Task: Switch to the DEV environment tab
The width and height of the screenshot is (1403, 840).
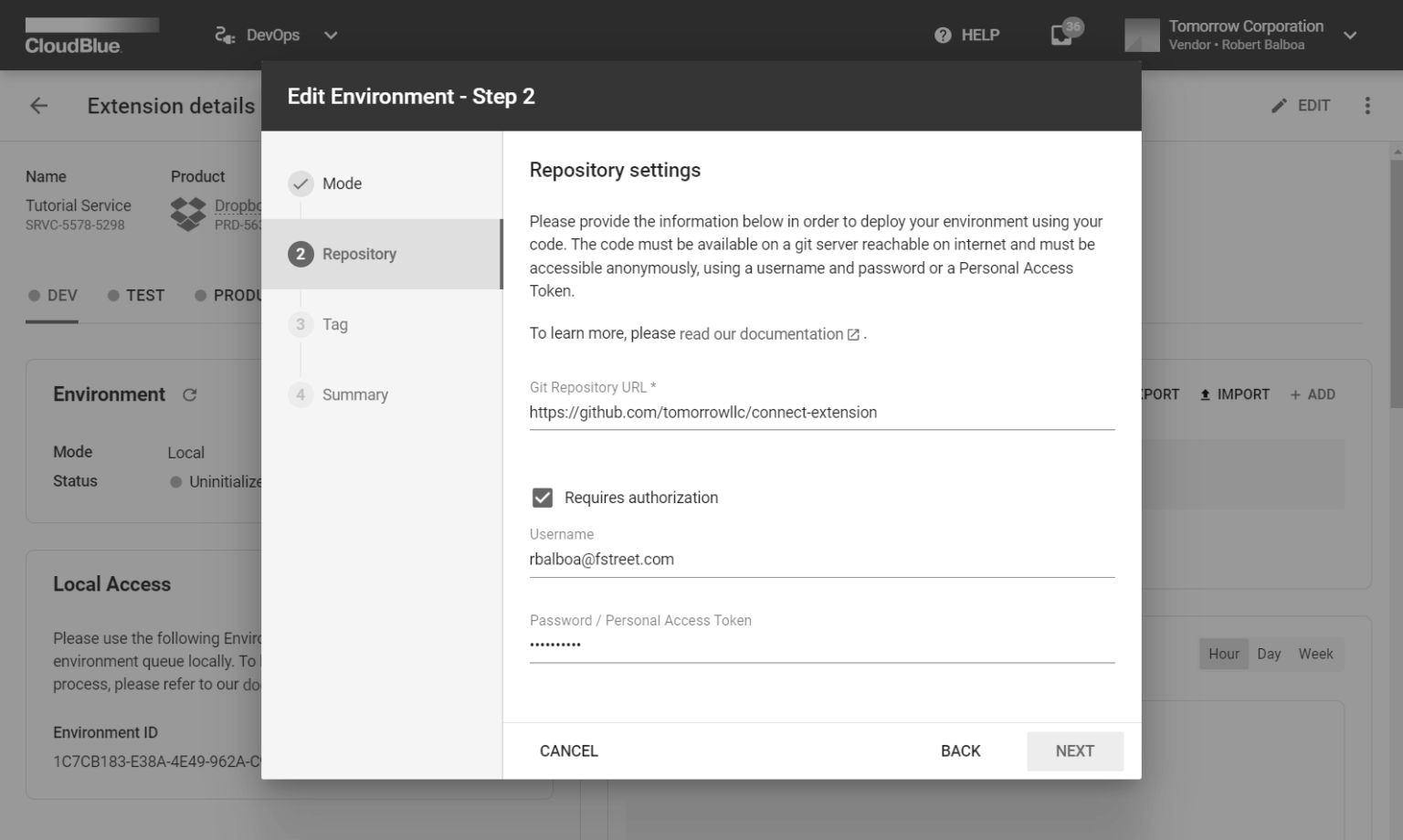Action: (x=52, y=296)
